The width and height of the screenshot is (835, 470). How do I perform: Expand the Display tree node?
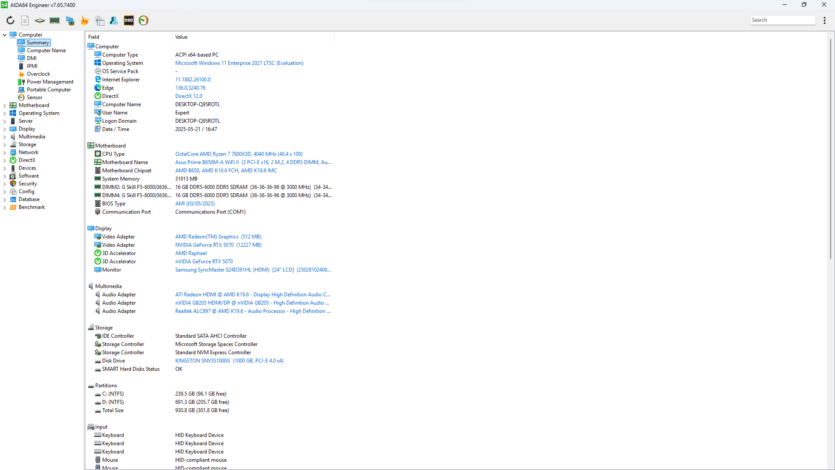click(5, 129)
